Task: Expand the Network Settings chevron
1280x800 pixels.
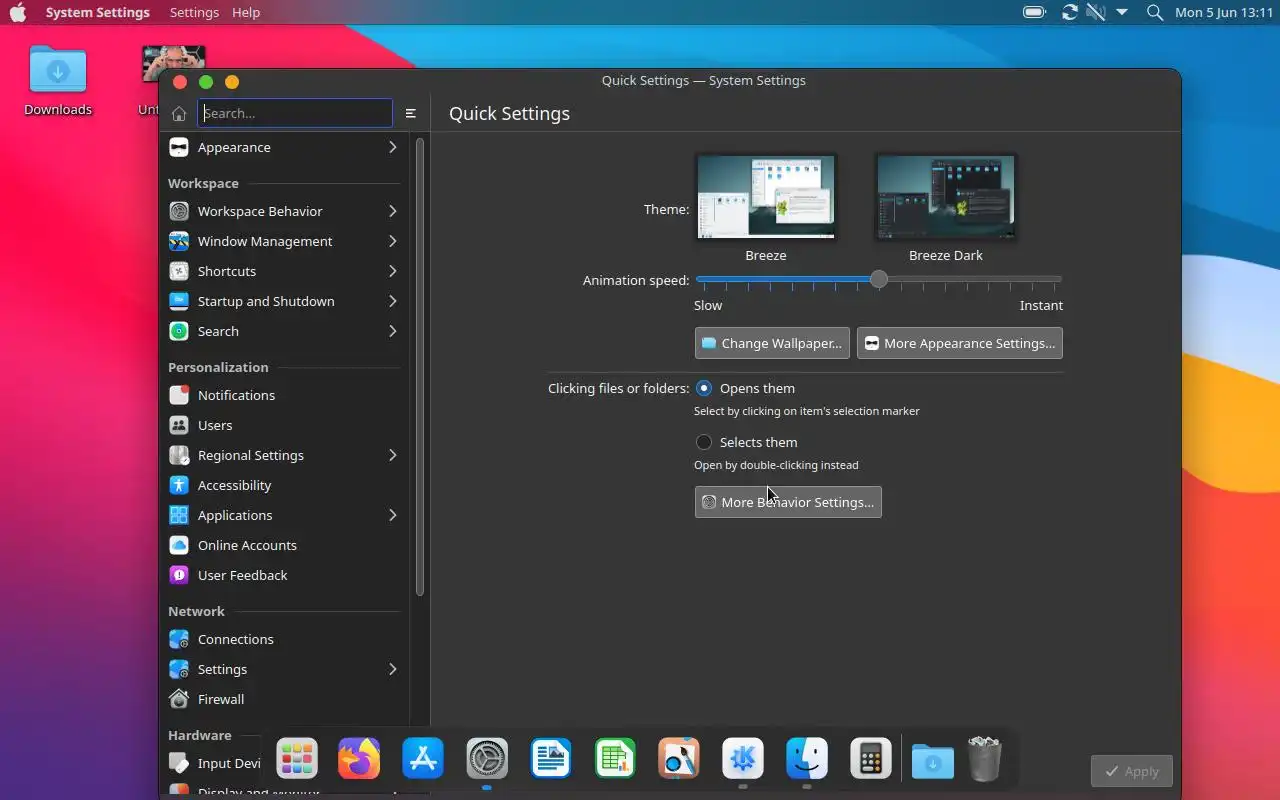Action: [393, 669]
